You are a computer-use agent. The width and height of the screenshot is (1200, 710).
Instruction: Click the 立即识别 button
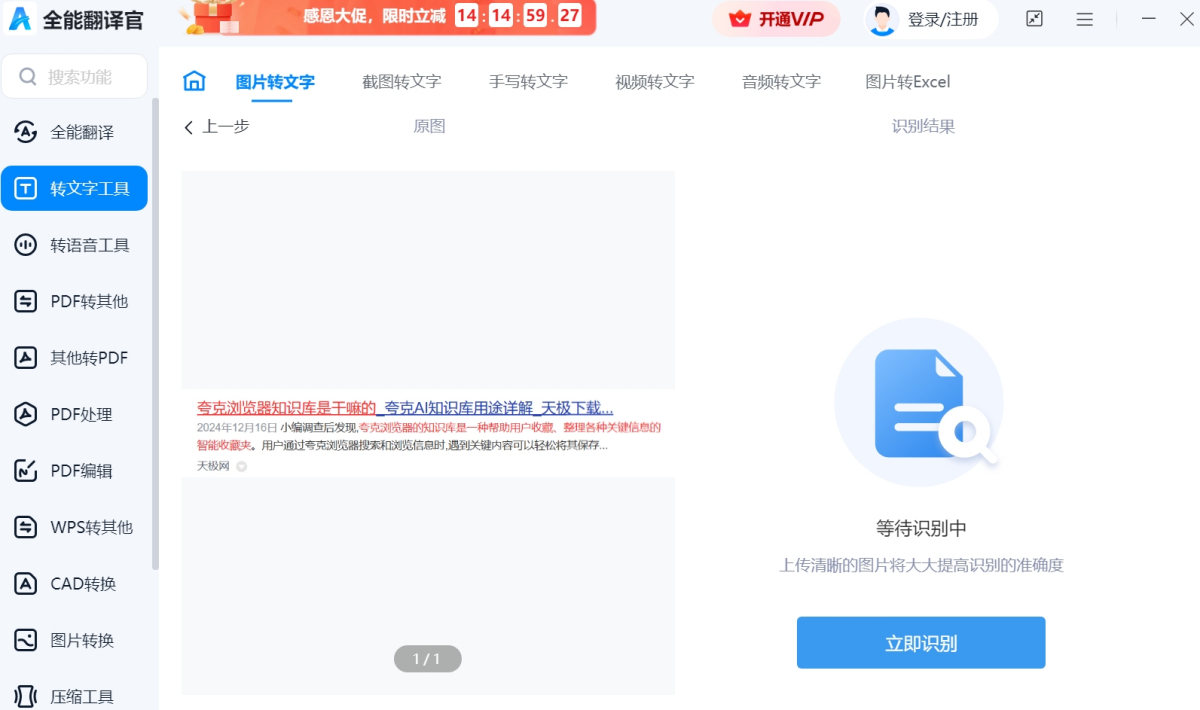tap(921, 643)
